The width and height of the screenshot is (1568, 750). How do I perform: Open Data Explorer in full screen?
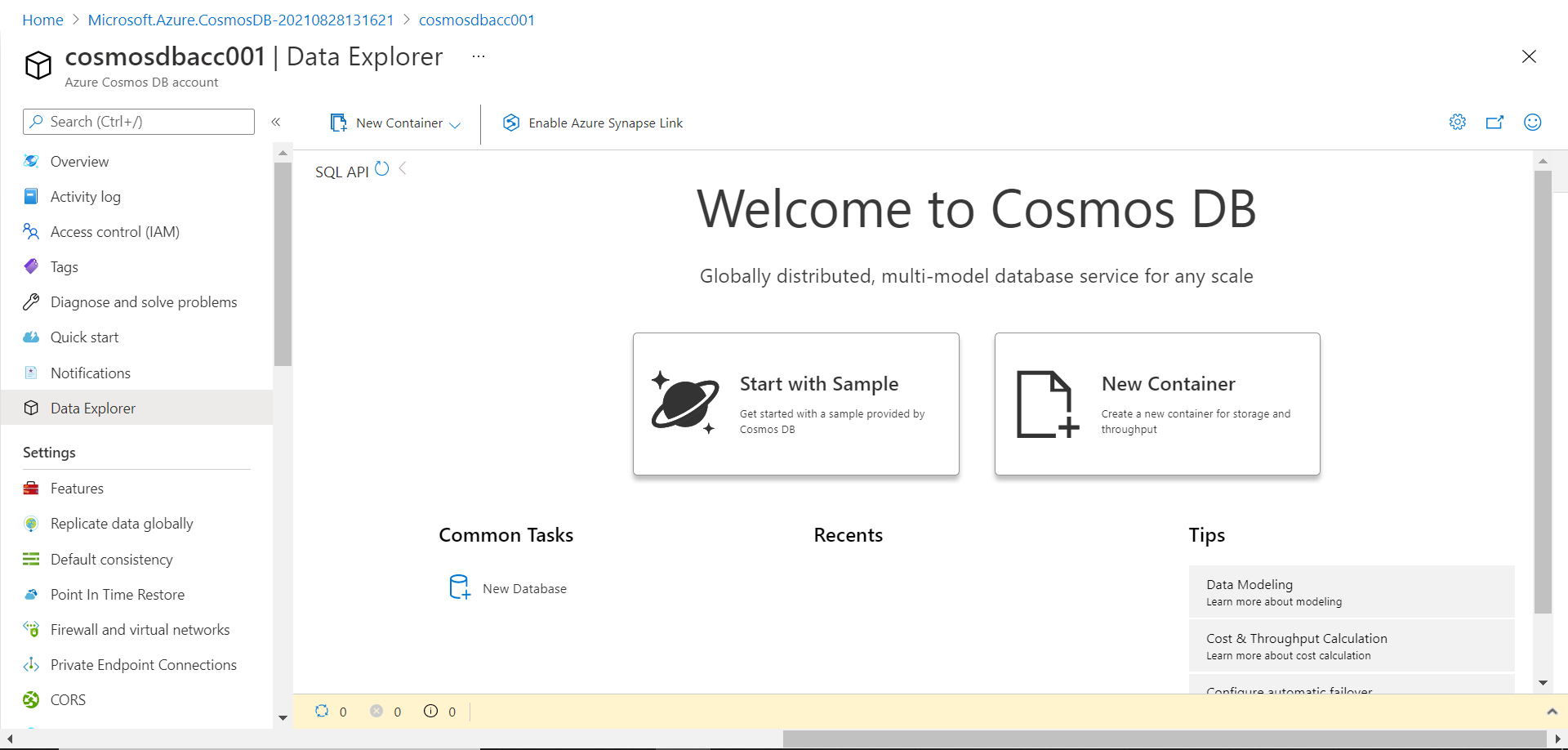1494,122
